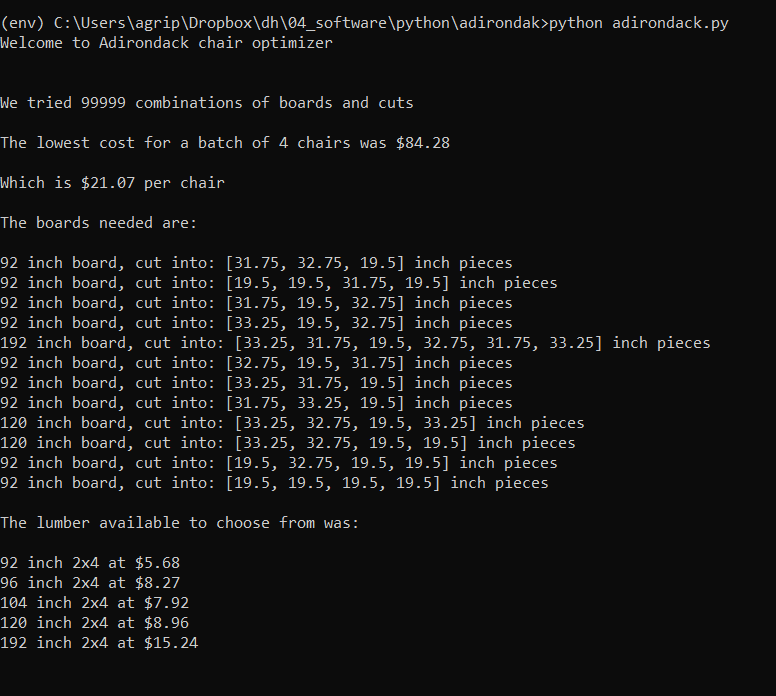Click the board line [19.5, 32.75, 19.5, 19.5]
Image resolution: width=776 pixels, height=696 pixels.
coord(278,463)
